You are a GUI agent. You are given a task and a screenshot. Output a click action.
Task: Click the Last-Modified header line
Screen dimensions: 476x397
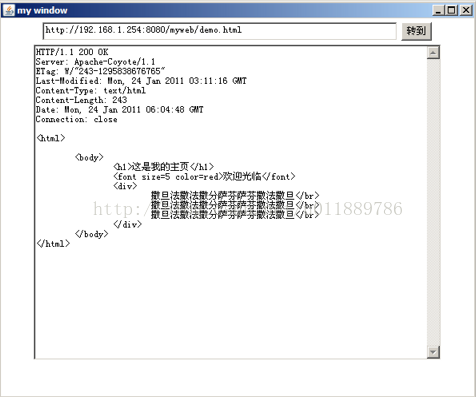[141, 81]
